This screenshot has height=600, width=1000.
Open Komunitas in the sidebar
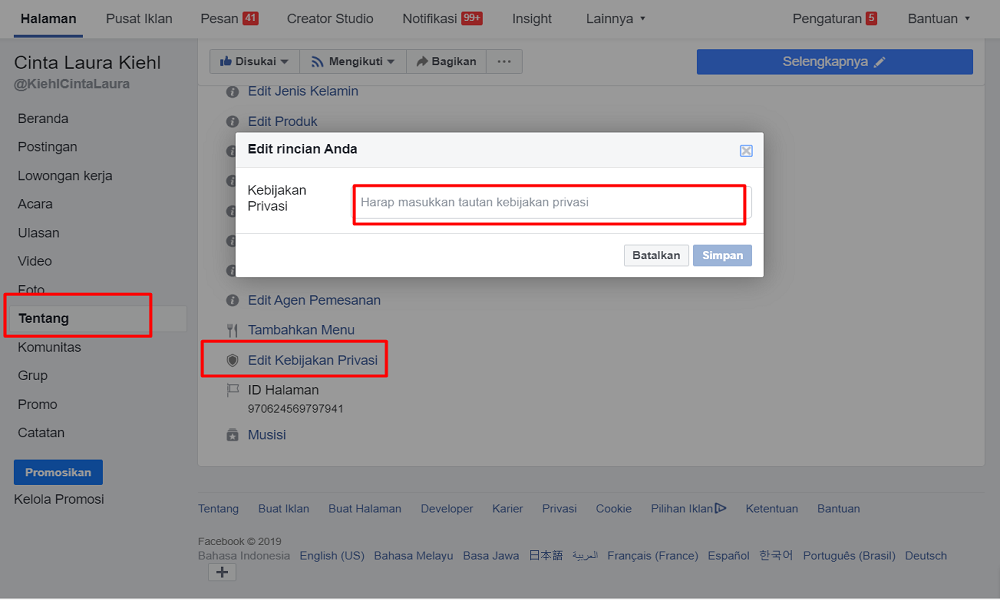(49, 348)
